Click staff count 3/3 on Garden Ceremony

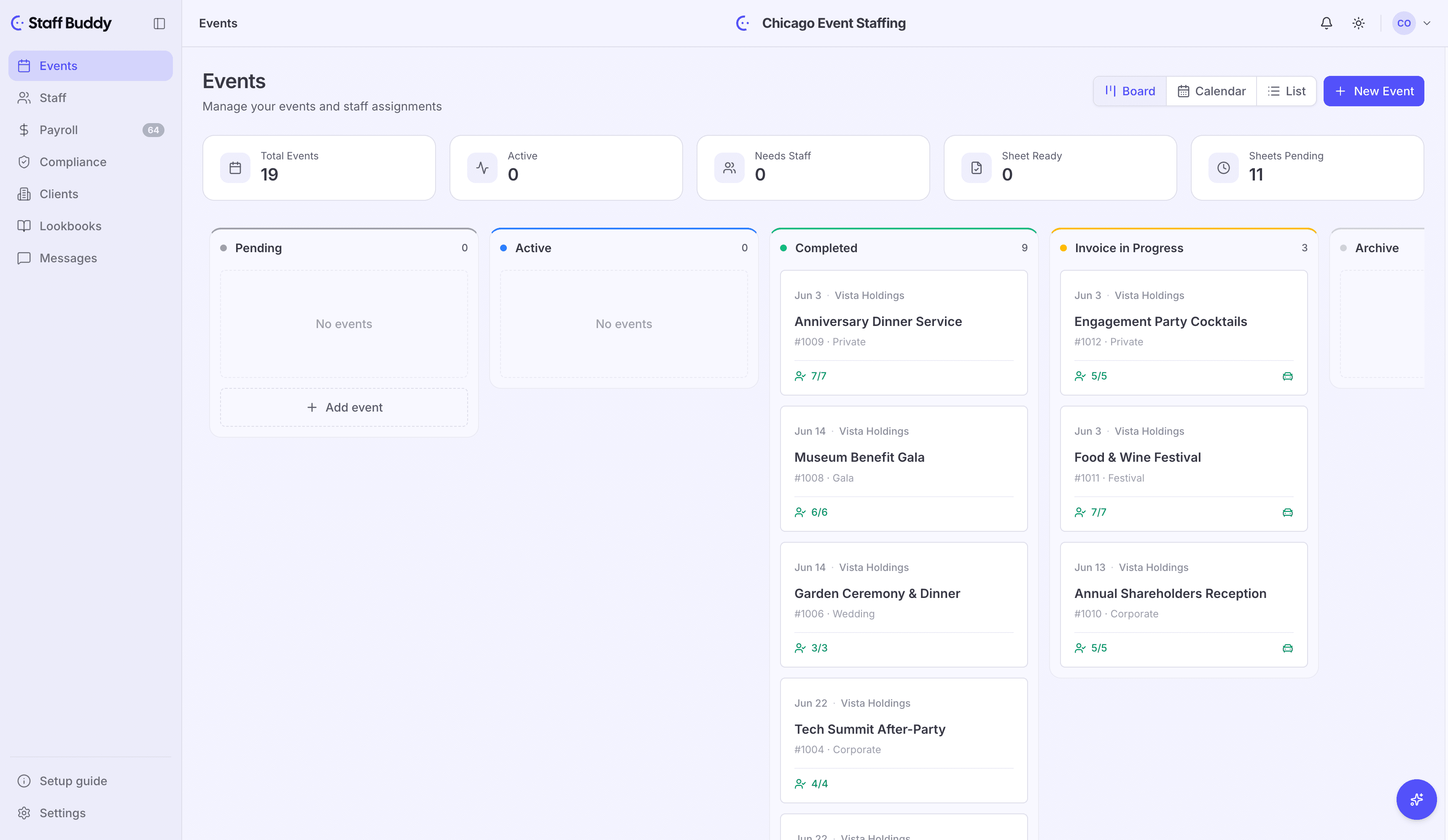pos(811,648)
